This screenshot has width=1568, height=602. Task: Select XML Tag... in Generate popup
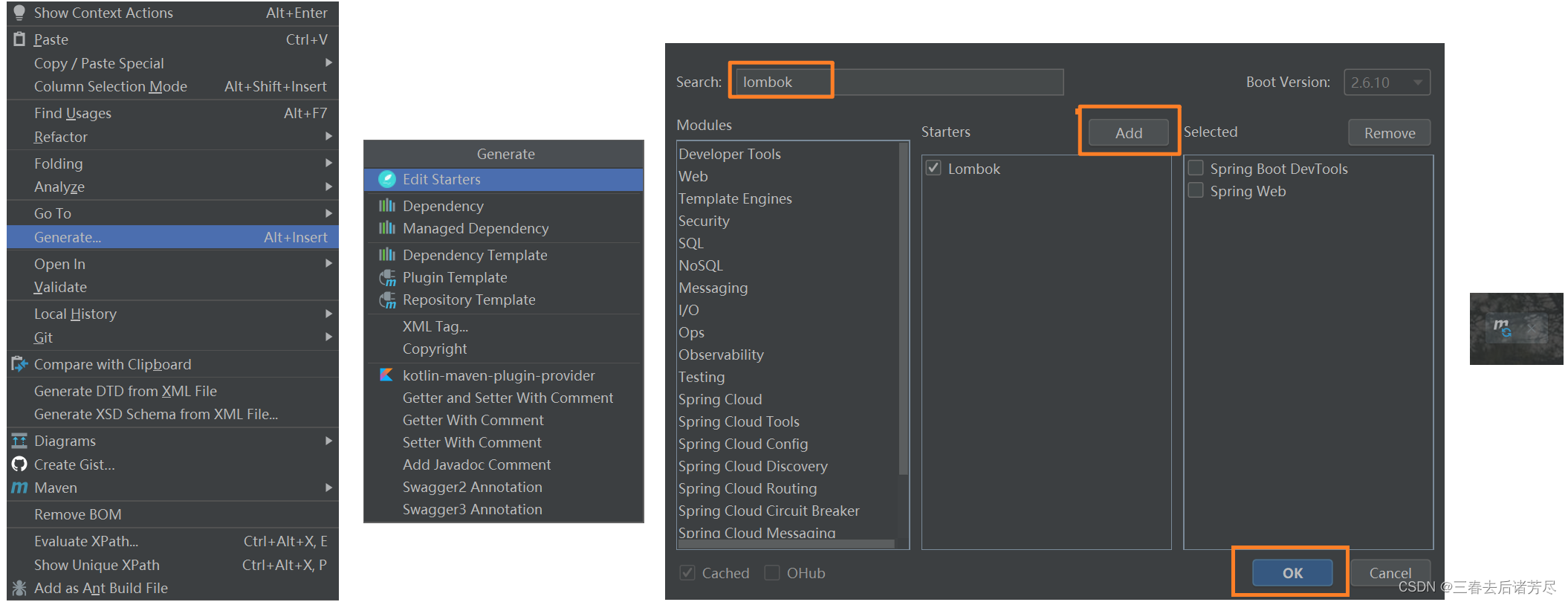504,326
